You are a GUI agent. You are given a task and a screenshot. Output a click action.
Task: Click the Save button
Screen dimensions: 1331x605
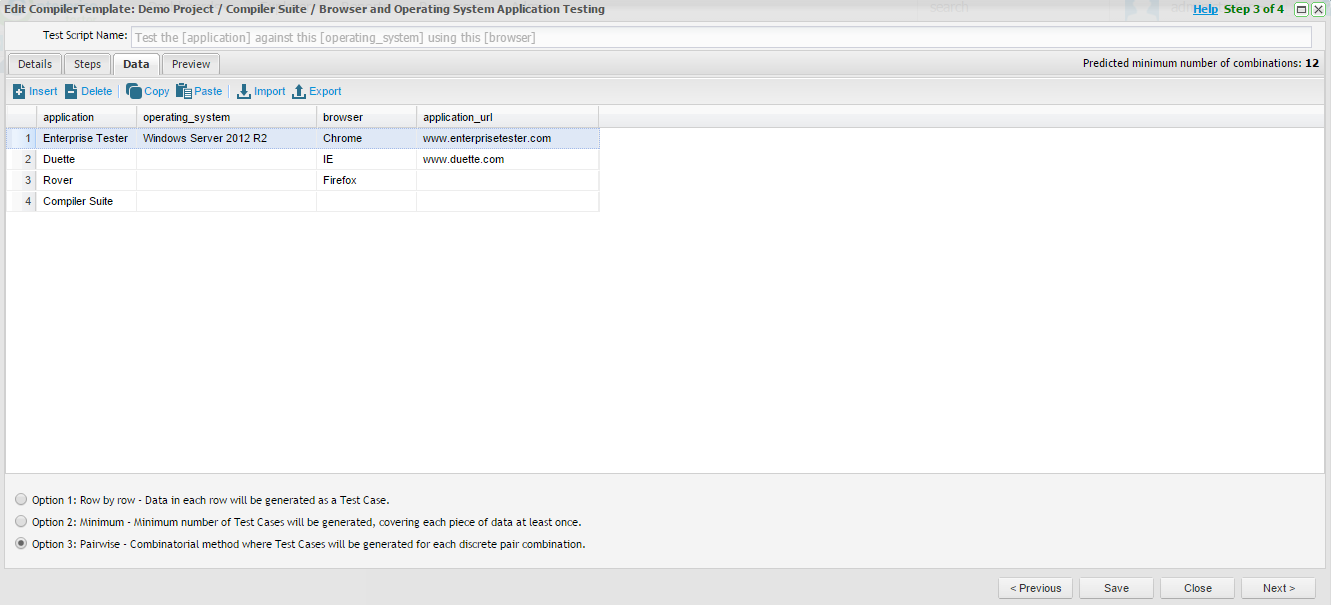1117,588
